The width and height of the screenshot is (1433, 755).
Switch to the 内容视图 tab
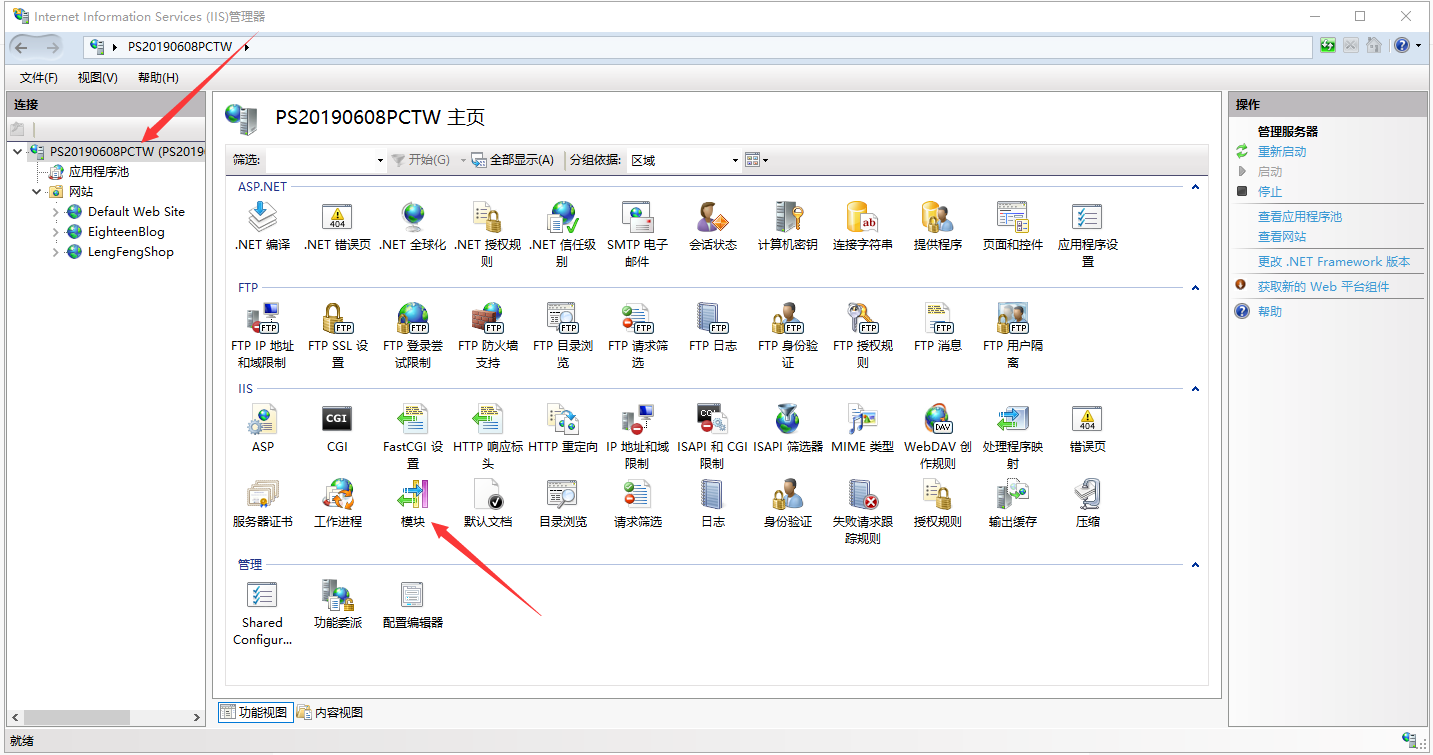[330, 713]
